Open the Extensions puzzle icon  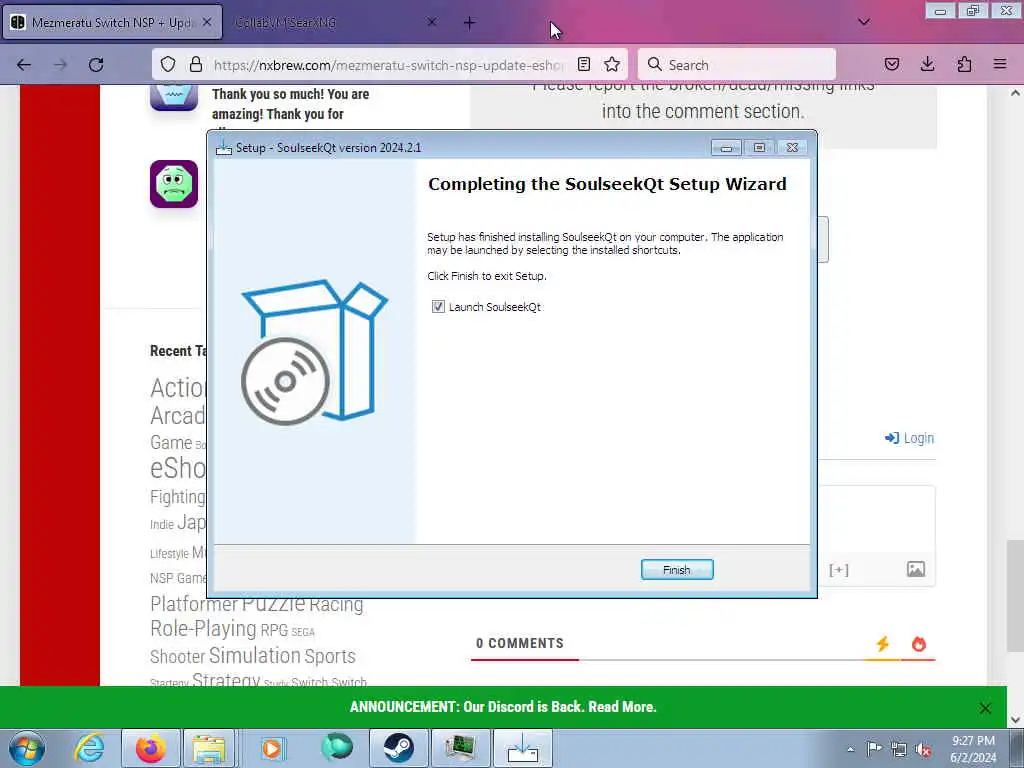point(964,64)
